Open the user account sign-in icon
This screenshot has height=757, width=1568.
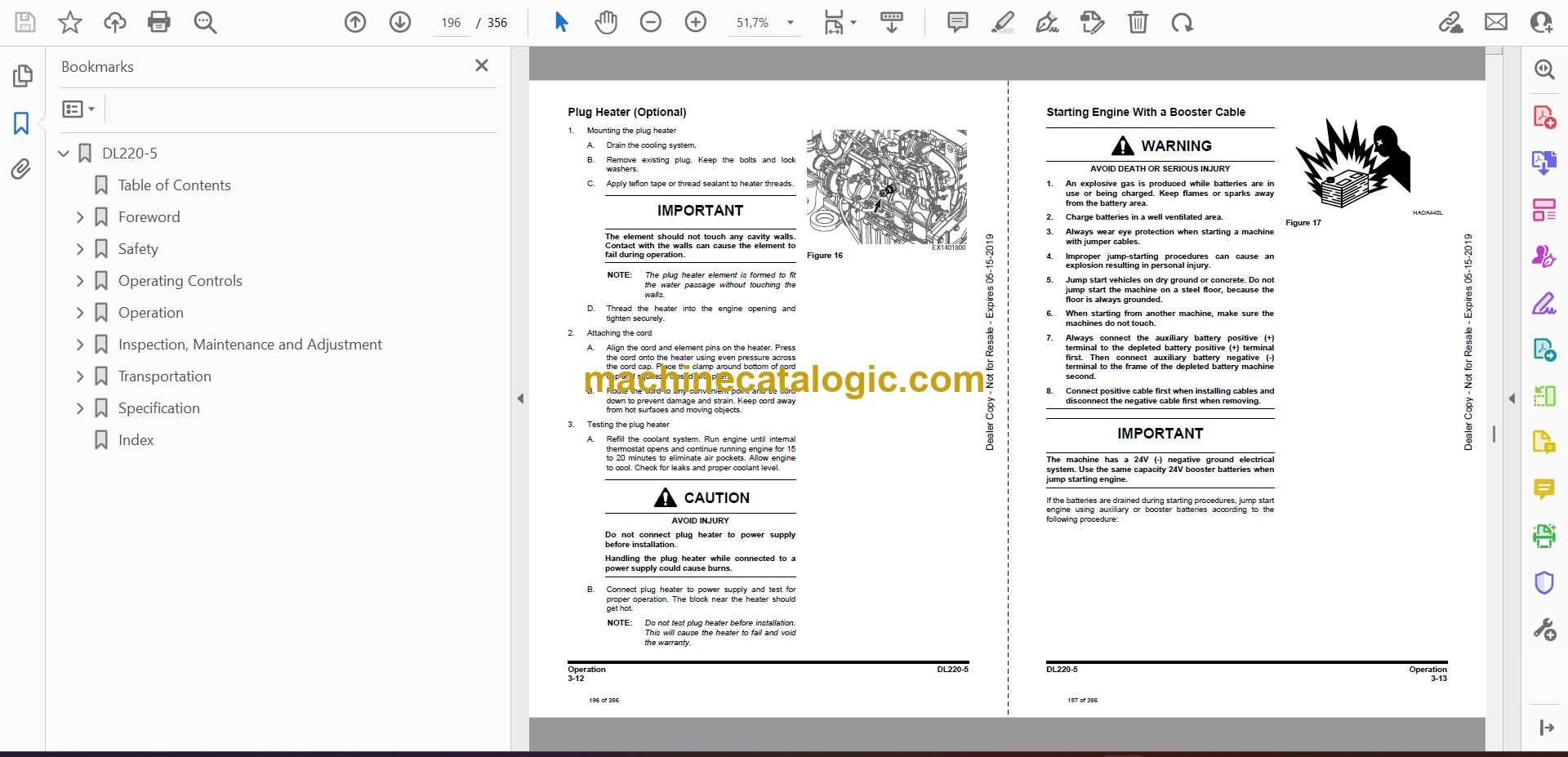tap(1541, 22)
